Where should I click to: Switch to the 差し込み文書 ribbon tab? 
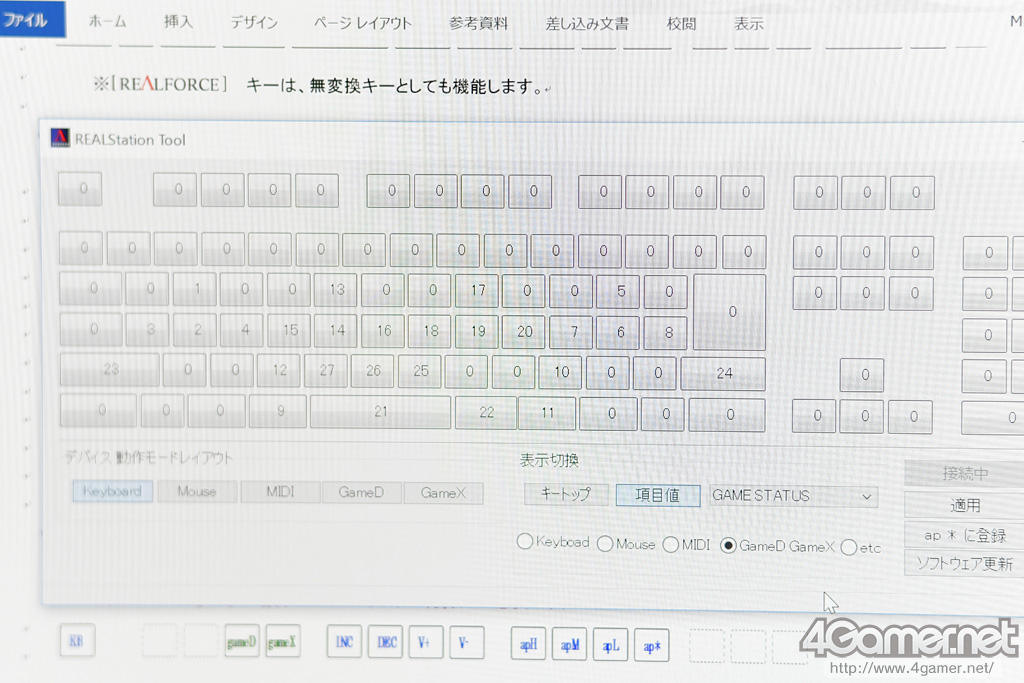point(586,24)
